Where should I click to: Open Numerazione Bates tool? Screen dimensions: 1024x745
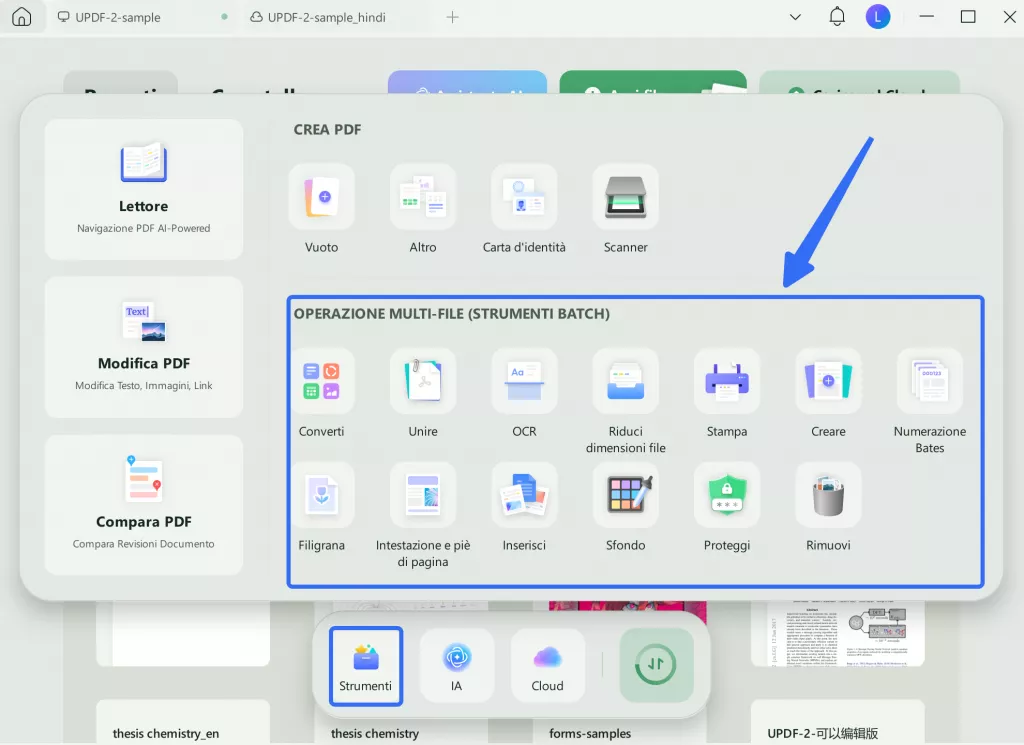930,402
